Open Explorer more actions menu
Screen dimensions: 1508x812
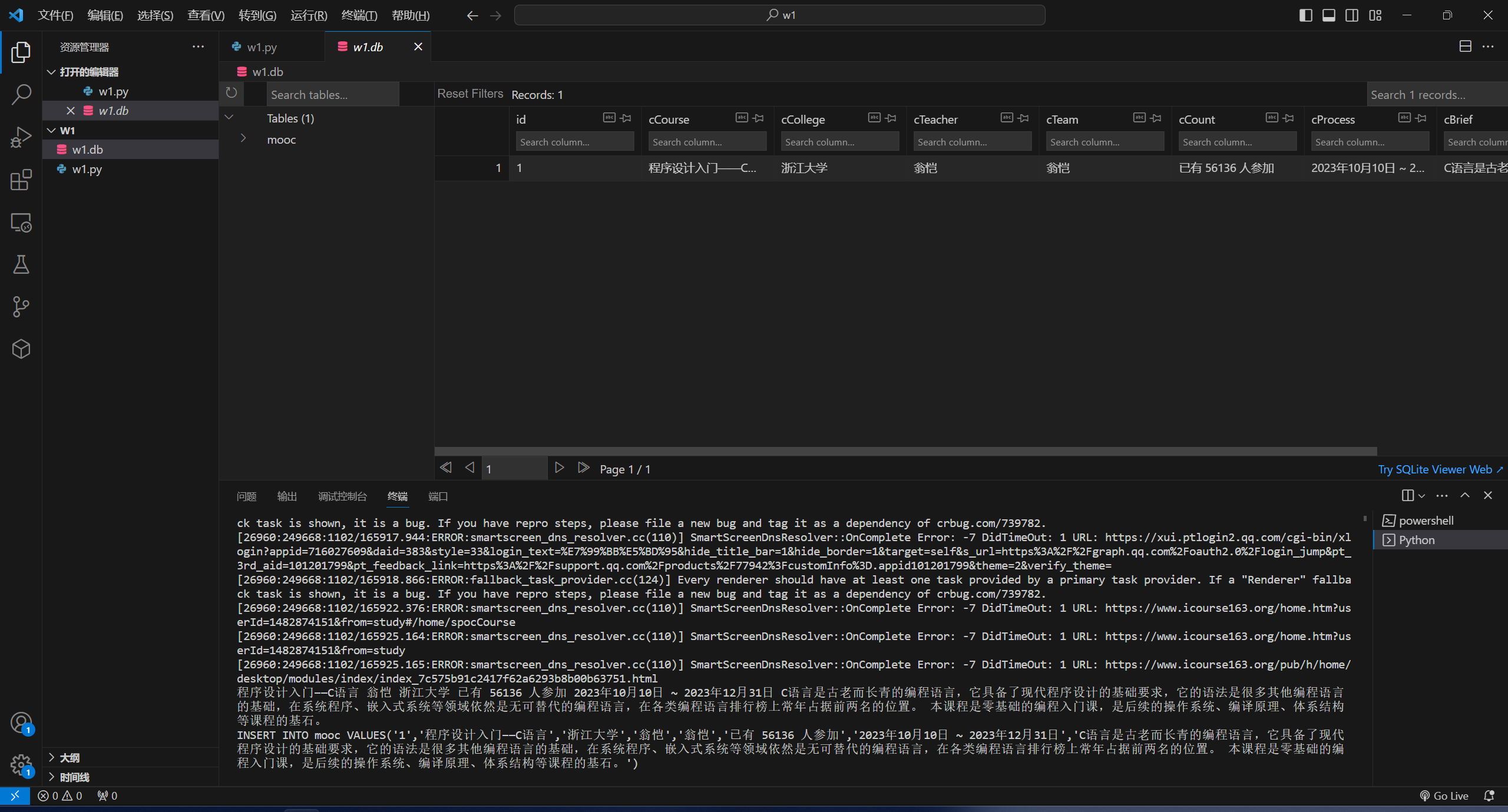tap(199, 47)
